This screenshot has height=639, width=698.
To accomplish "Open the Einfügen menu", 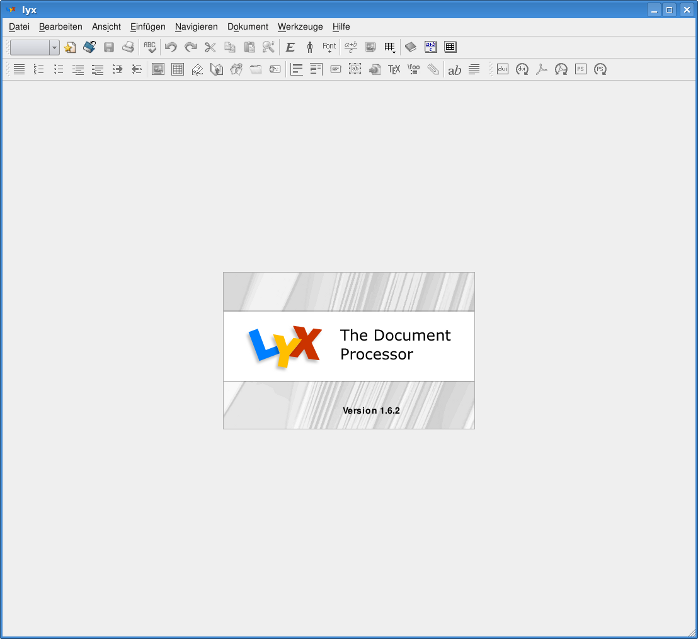I will click(x=148, y=27).
